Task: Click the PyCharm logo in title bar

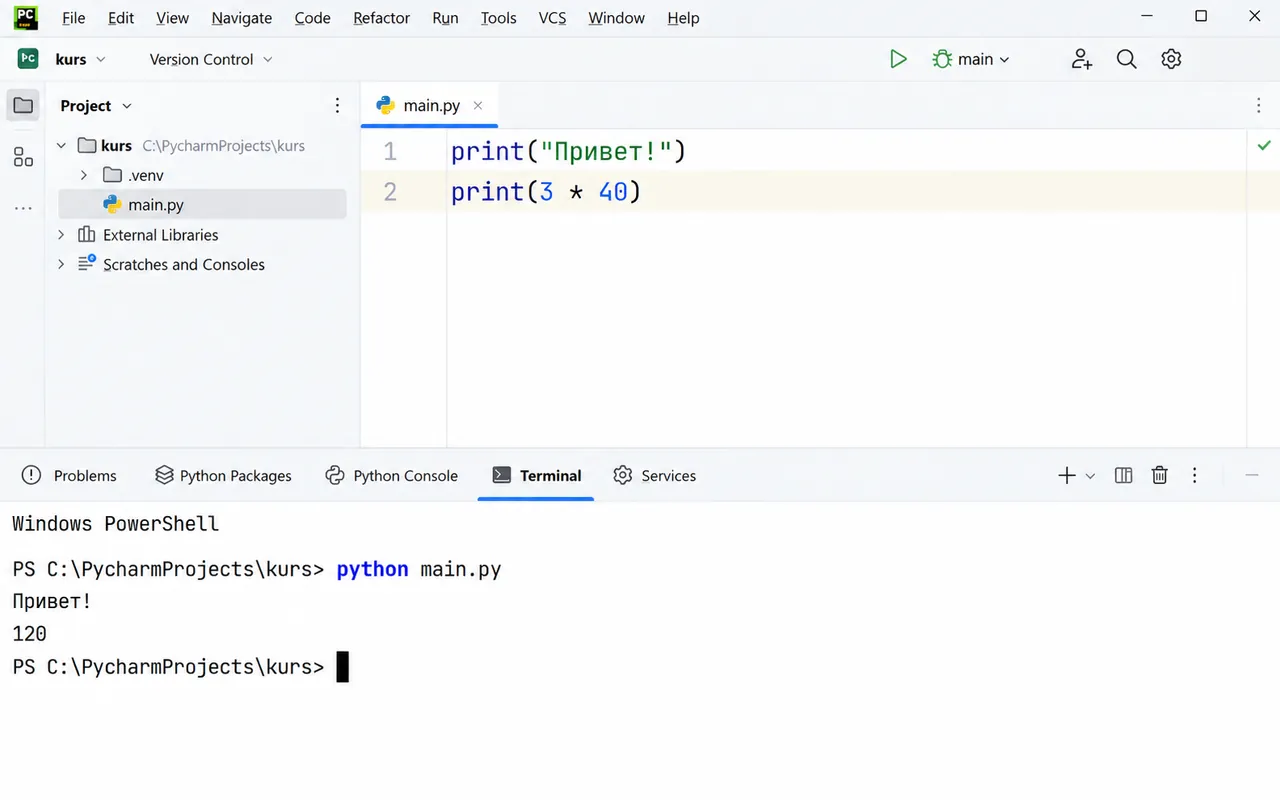Action: [x=27, y=17]
